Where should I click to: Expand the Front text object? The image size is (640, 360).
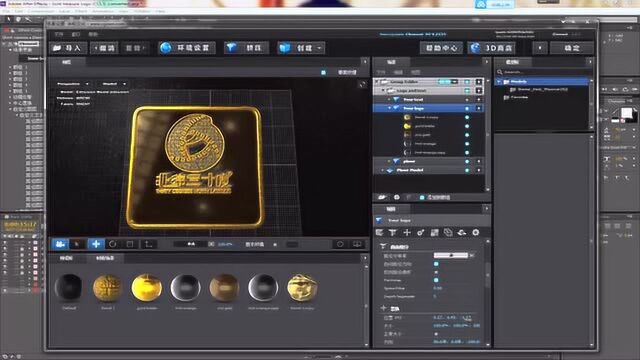click(x=389, y=99)
